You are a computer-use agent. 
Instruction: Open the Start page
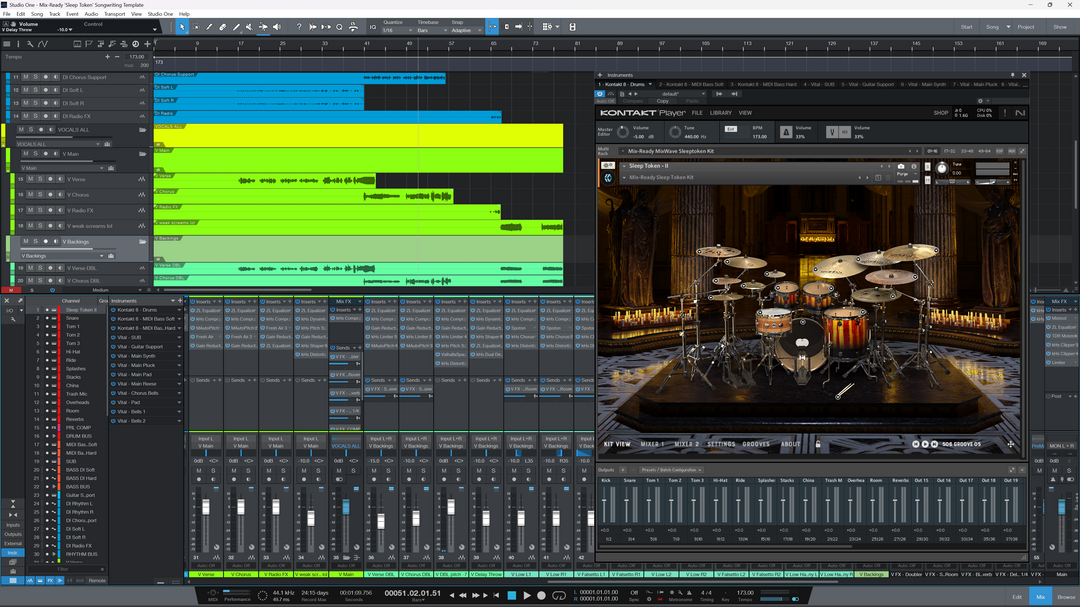pos(966,27)
